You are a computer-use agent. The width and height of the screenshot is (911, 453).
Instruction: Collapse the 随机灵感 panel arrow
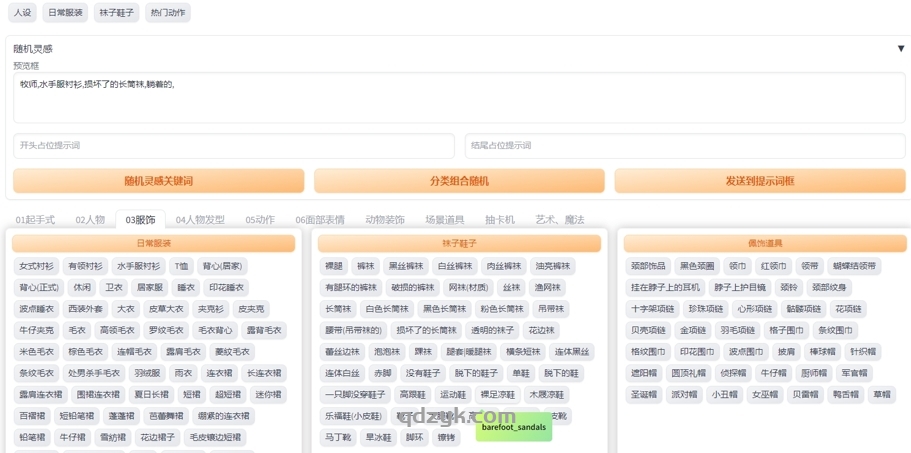tap(900, 48)
